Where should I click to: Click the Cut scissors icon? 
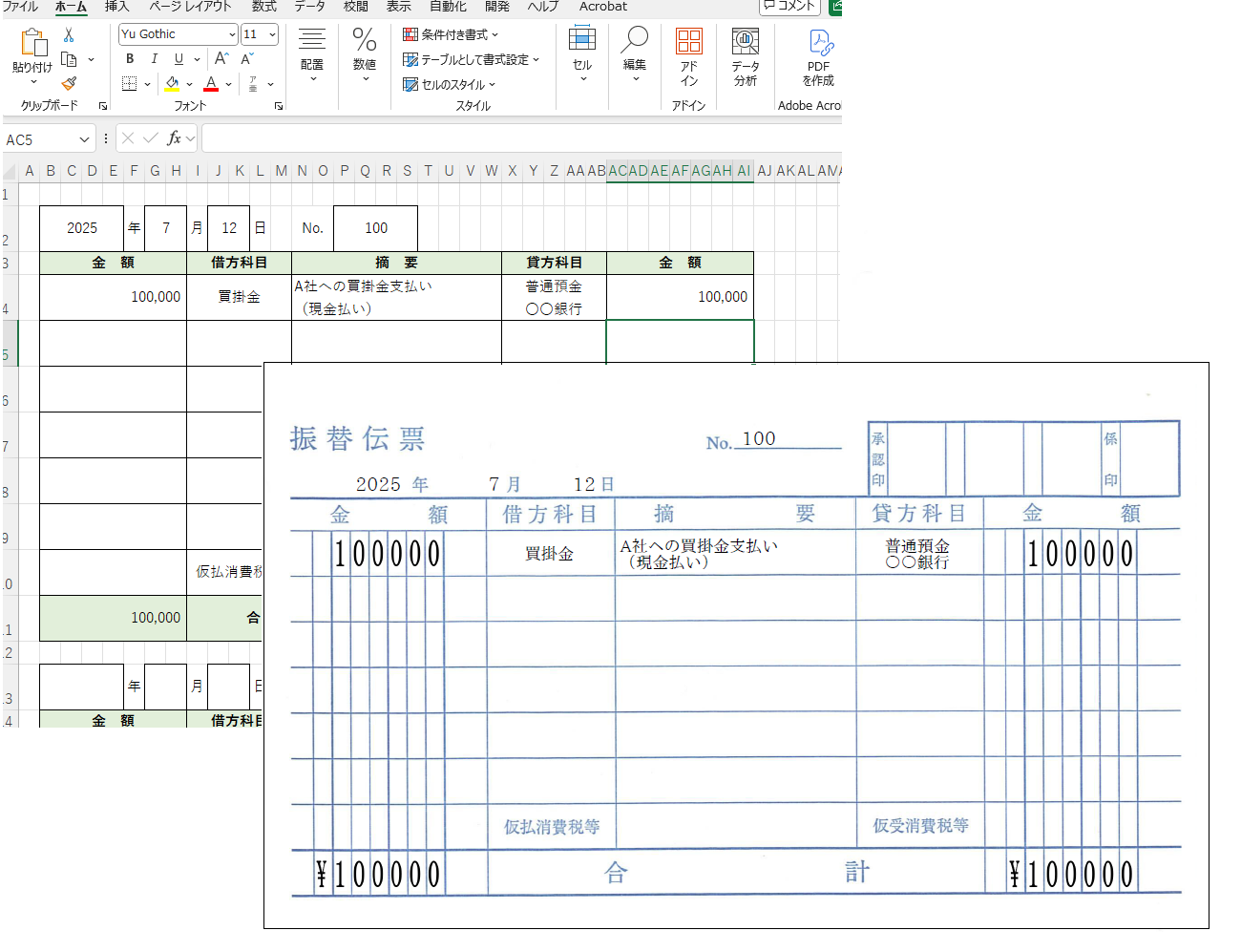[x=69, y=35]
